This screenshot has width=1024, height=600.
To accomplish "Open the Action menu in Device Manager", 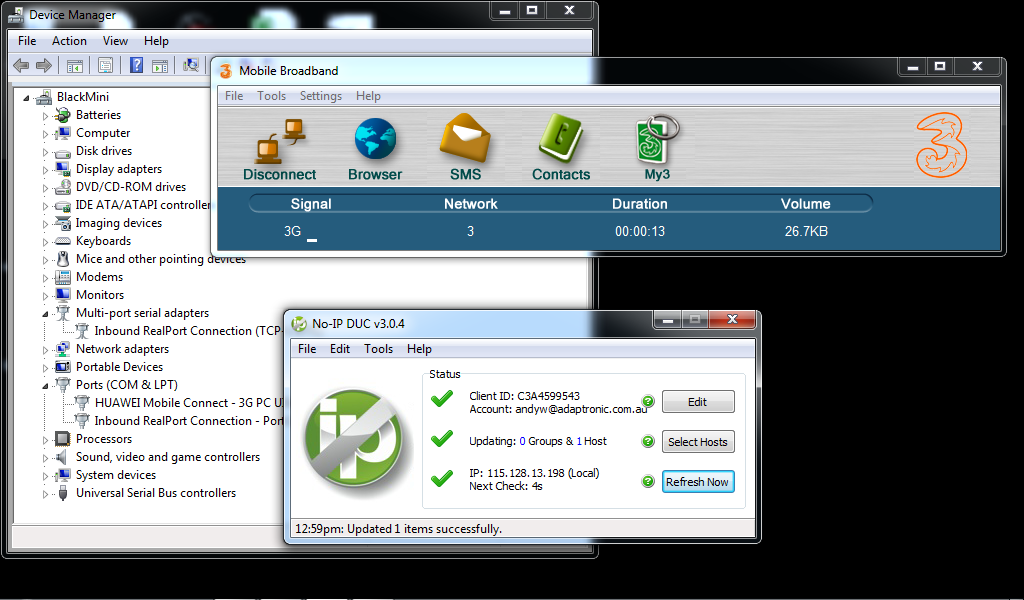I will (69, 41).
